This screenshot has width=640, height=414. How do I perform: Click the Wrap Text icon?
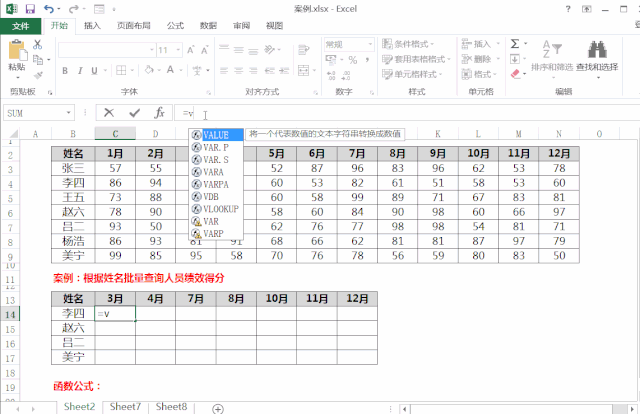click(x=303, y=50)
